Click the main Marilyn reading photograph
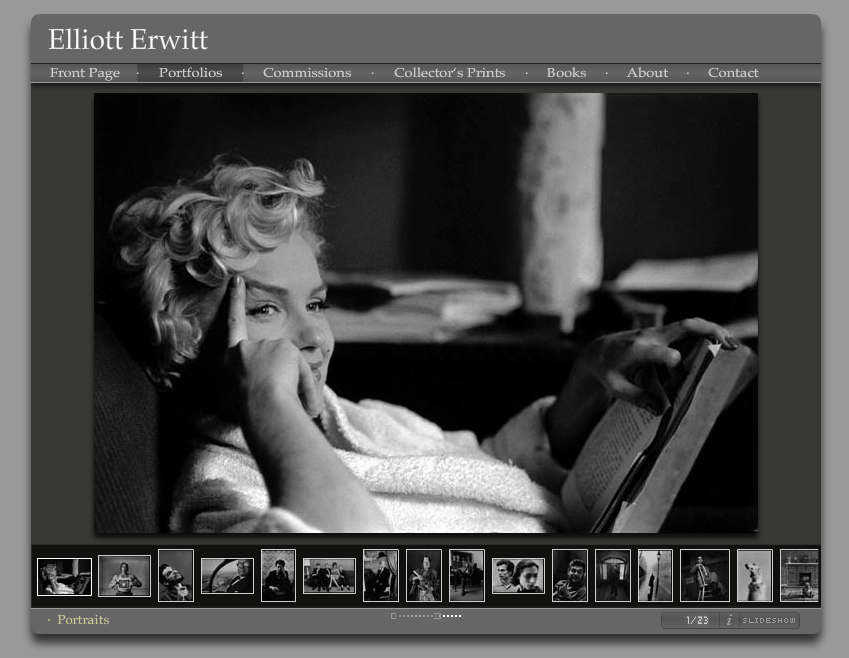This screenshot has height=658, width=849. [425, 313]
